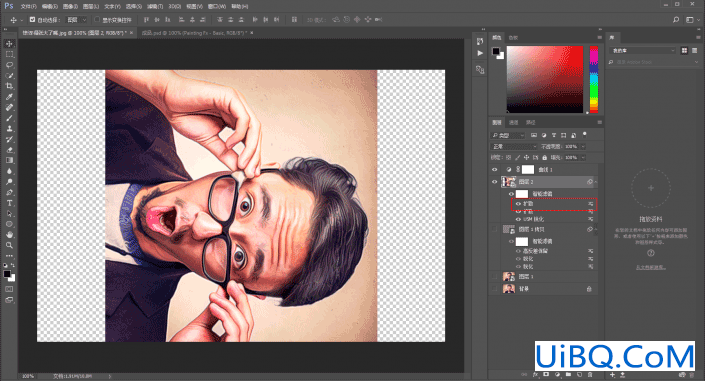
Task: Open the History panel icon
Action: (x=480, y=41)
